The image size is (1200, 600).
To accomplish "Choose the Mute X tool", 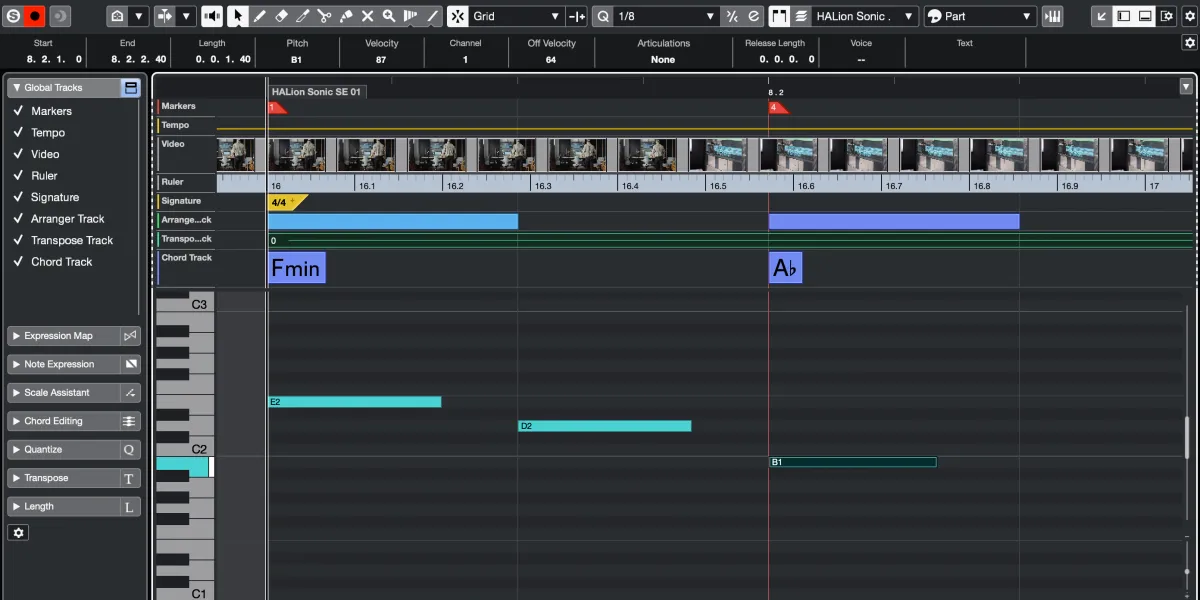I will point(367,16).
